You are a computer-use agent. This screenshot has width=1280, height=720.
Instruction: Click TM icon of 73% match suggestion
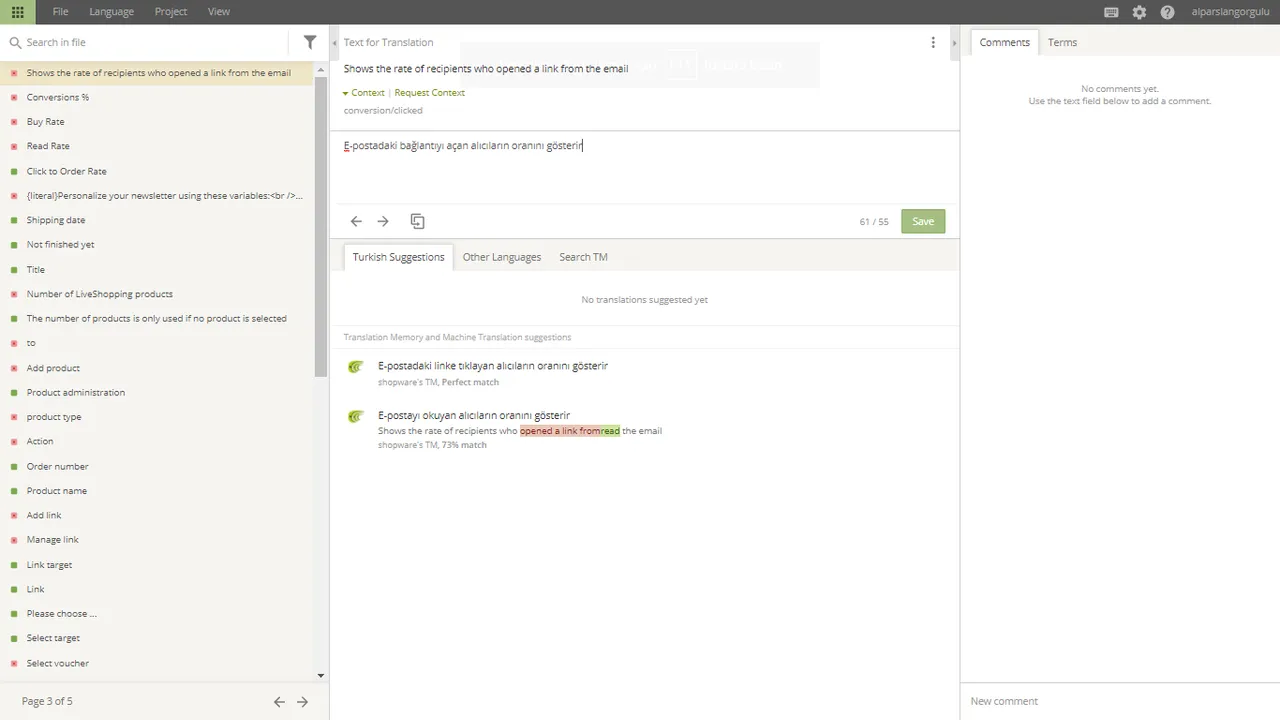pyautogui.click(x=355, y=416)
